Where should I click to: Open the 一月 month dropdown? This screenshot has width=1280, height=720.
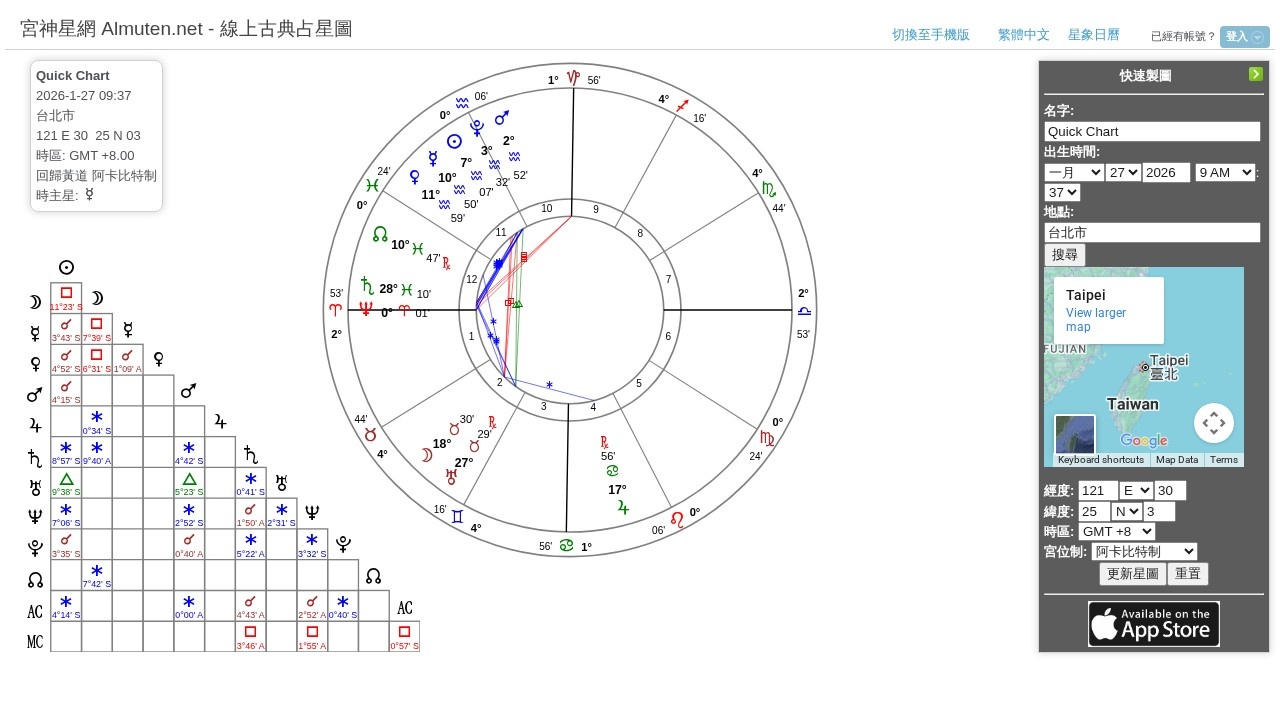point(1074,172)
